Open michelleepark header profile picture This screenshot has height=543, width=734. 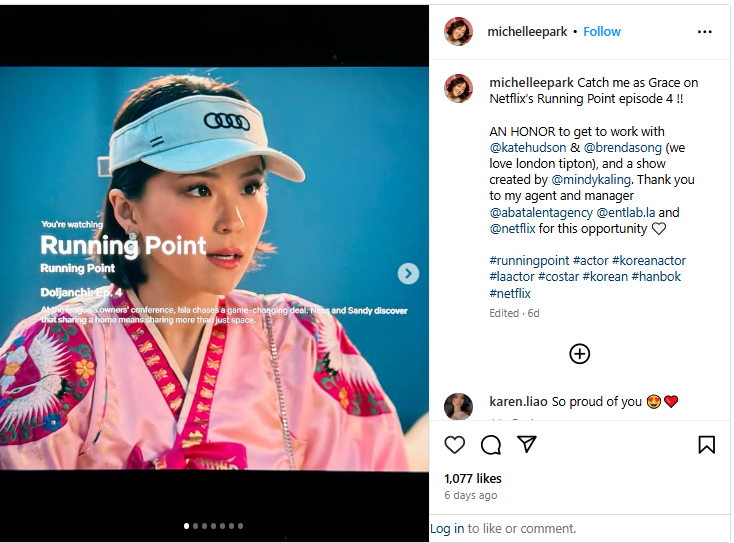click(458, 31)
